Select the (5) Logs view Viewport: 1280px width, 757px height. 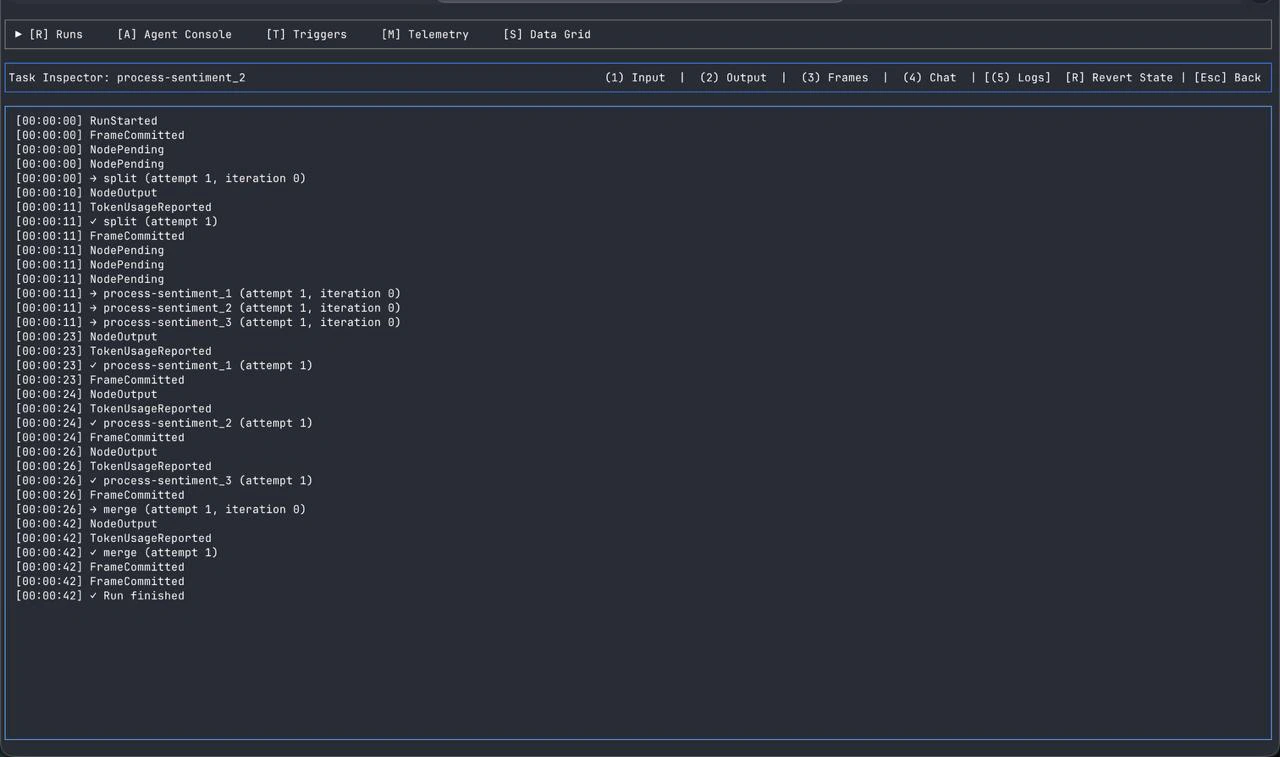(1017, 77)
